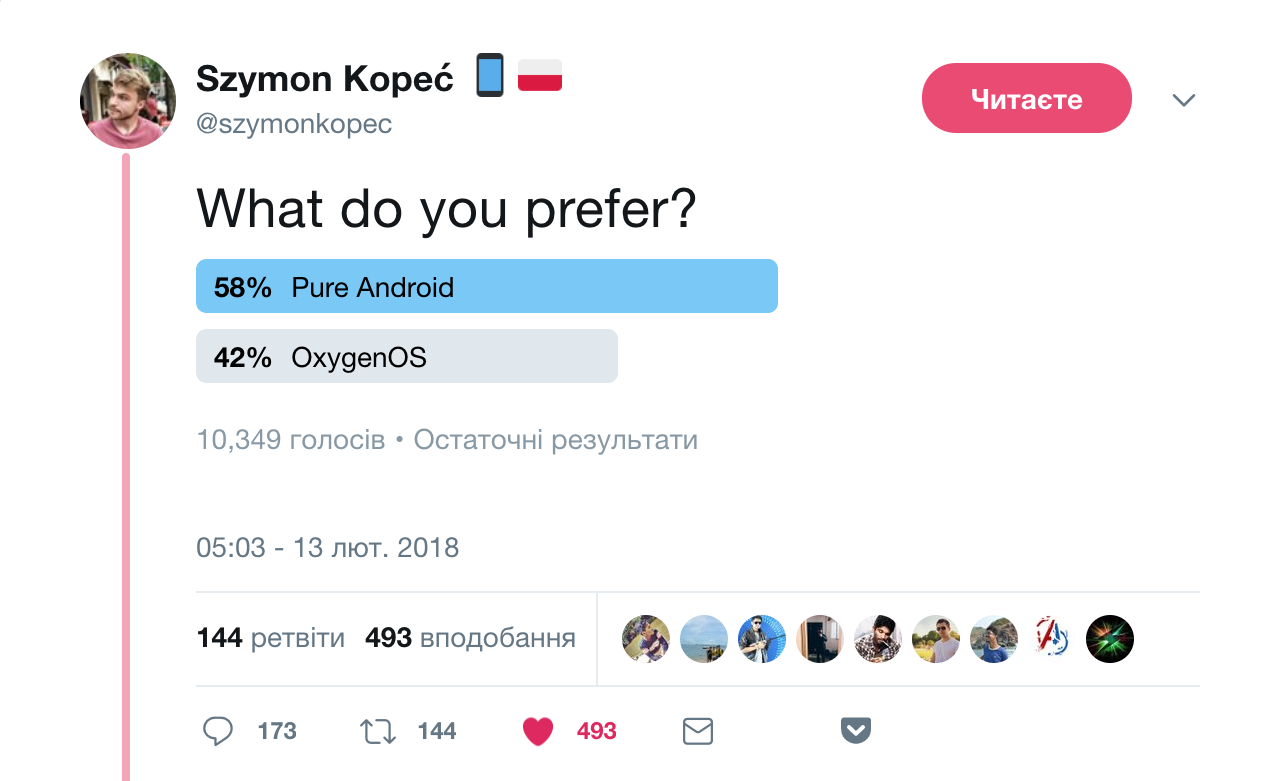Viewport: 1277px width, 781px height.
Task: Open the tweet timestamp 05:03 link
Action: (x=328, y=548)
